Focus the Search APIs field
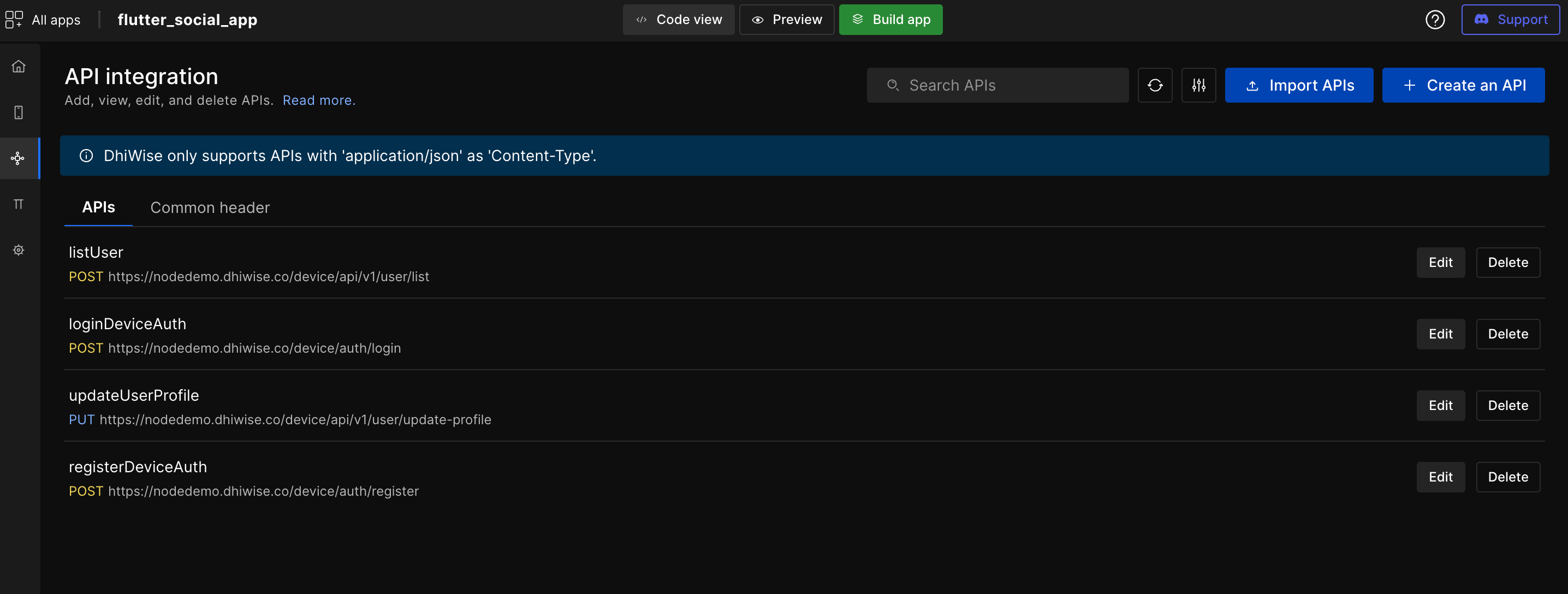The width and height of the screenshot is (1568, 594). [997, 85]
